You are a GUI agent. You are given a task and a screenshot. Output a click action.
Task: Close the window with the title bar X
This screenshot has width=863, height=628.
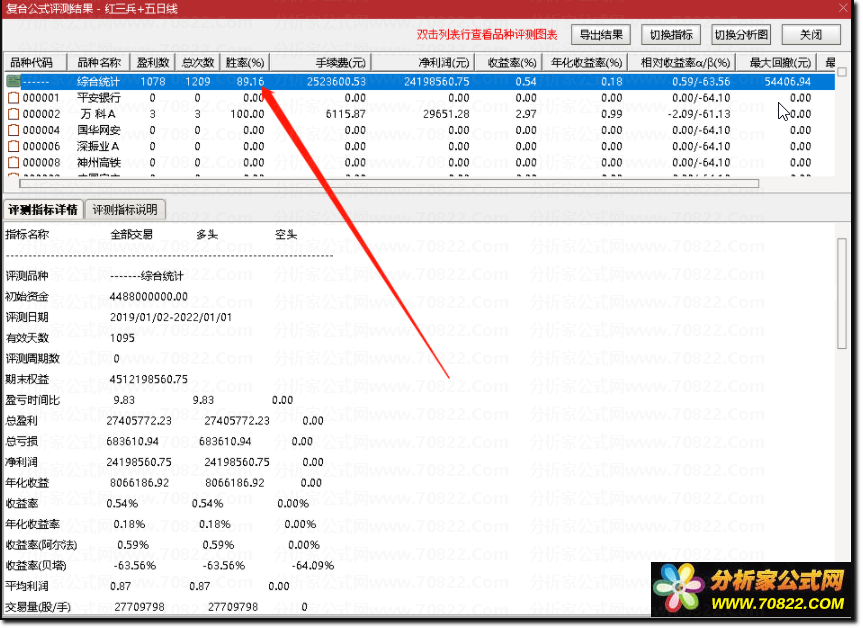[843, 8]
